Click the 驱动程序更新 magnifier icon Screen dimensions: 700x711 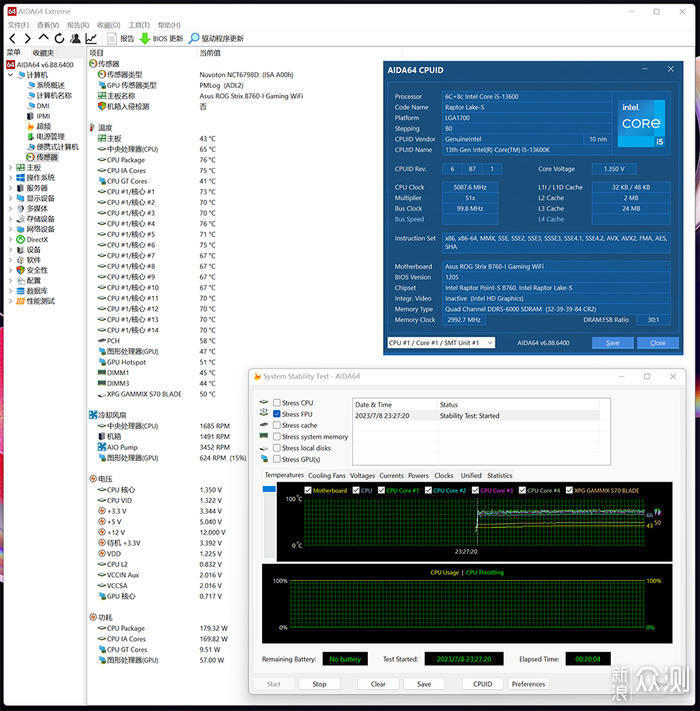pyautogui.click(x=196, y=39)
